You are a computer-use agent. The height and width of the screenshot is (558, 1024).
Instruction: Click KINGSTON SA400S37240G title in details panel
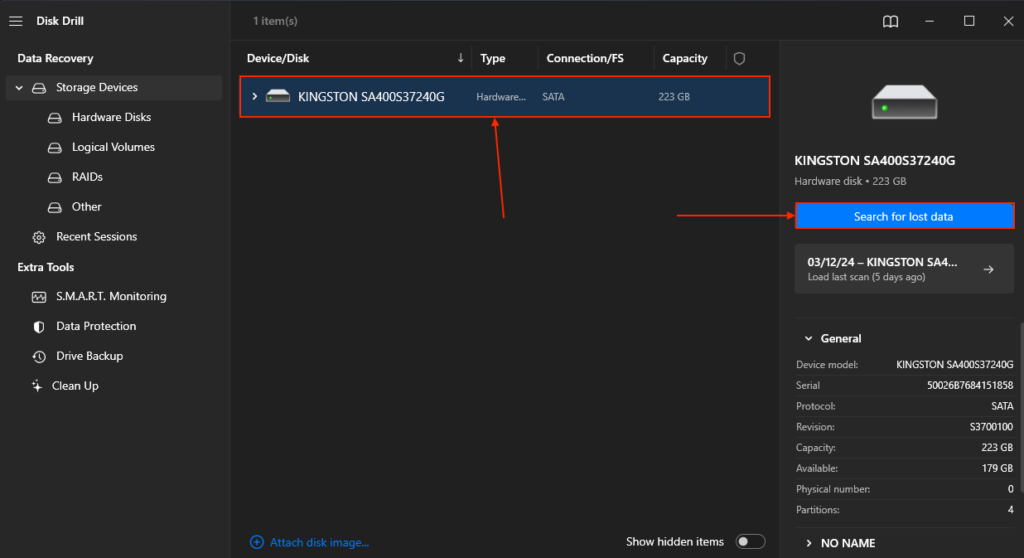coord(874,161)
